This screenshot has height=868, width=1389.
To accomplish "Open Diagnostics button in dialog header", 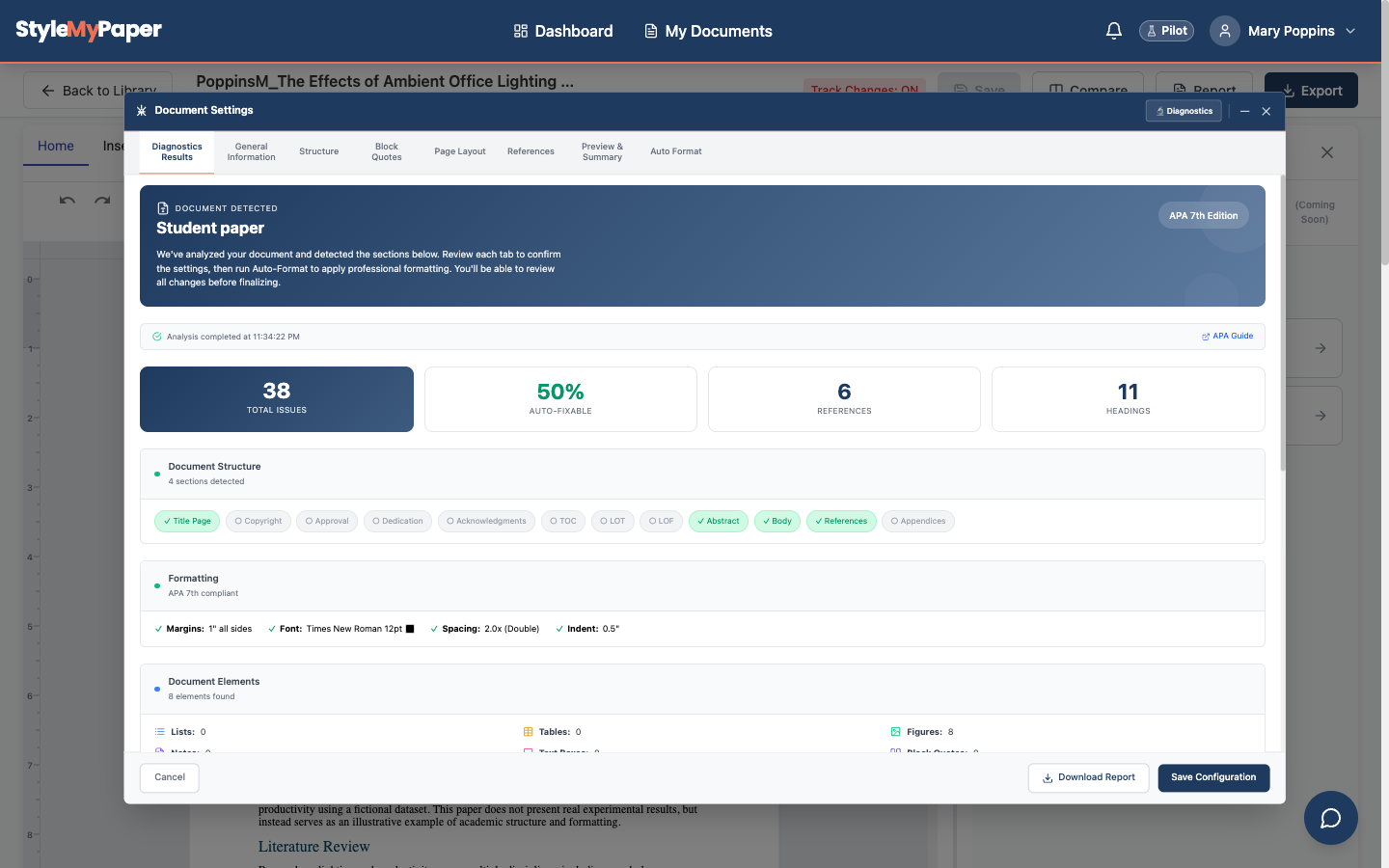I will tap(1184, 111).
